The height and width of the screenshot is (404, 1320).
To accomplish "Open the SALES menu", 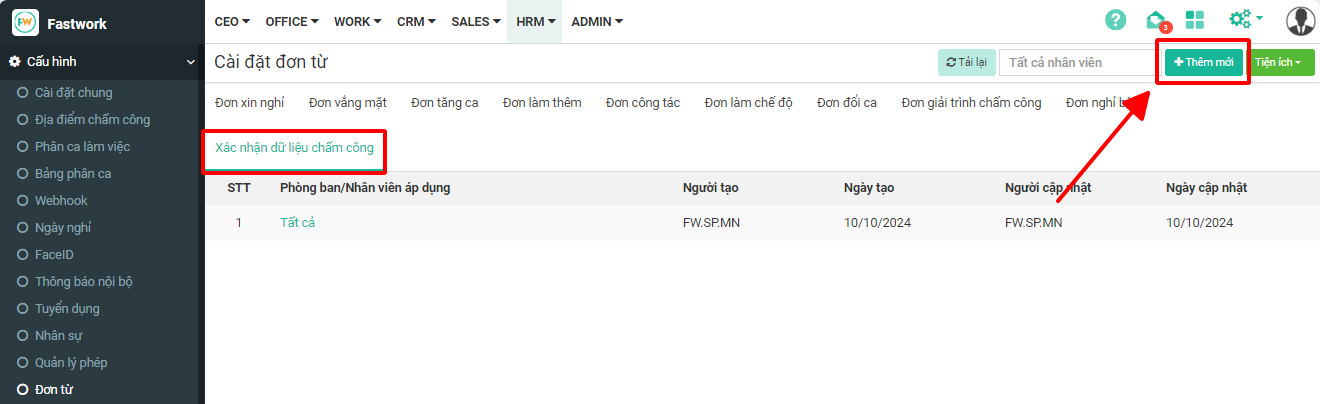I will (x=475, y=21).
